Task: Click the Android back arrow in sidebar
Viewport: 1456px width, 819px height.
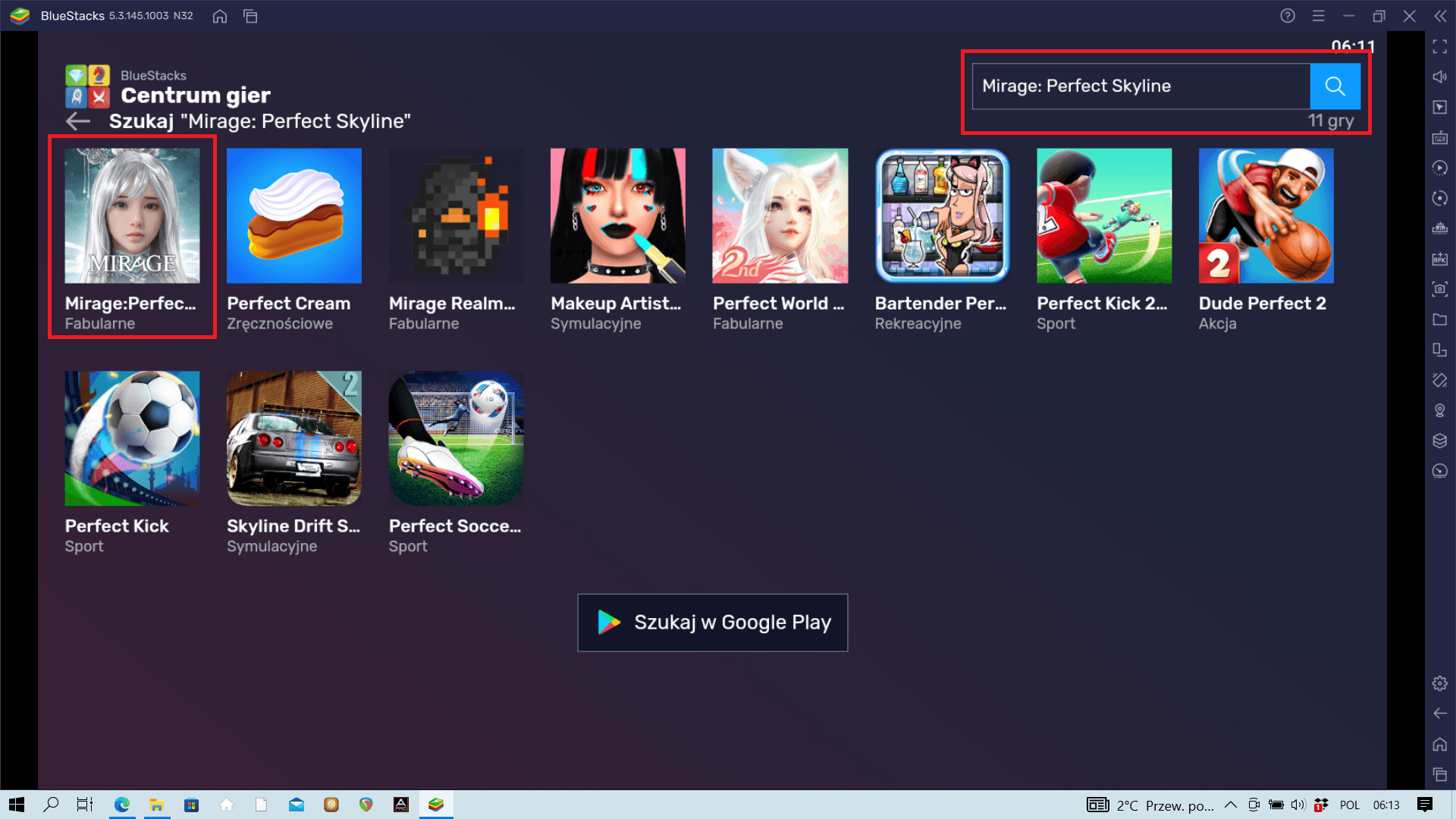Action: (1440, 714)
